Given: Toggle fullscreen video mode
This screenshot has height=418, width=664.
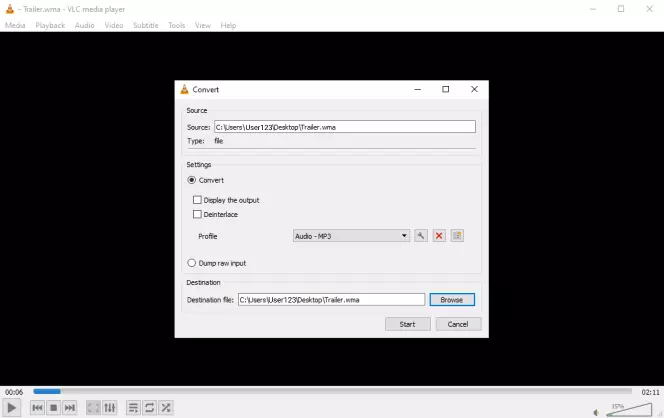Looking at the screenshot, I should coord(93,408).
